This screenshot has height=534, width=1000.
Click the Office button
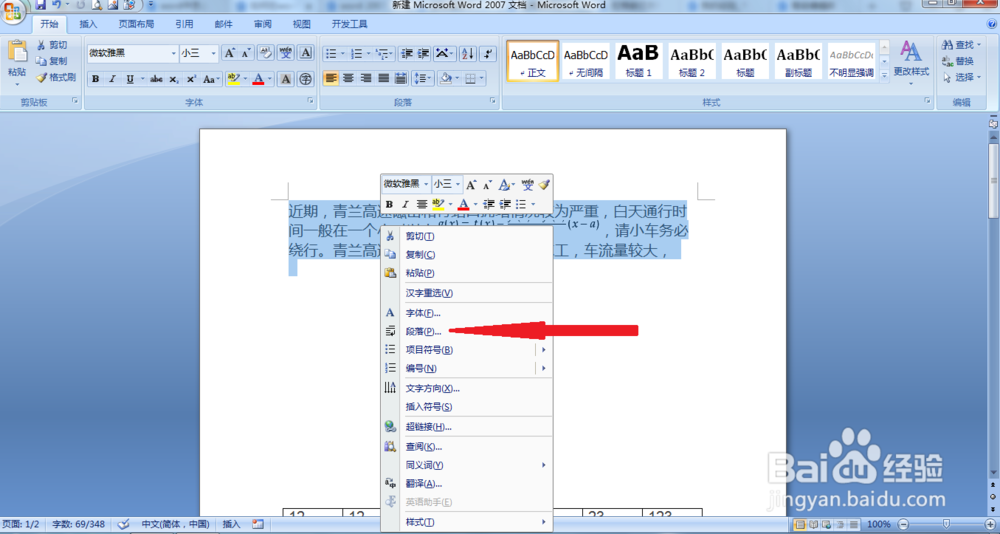coord(13,13)
